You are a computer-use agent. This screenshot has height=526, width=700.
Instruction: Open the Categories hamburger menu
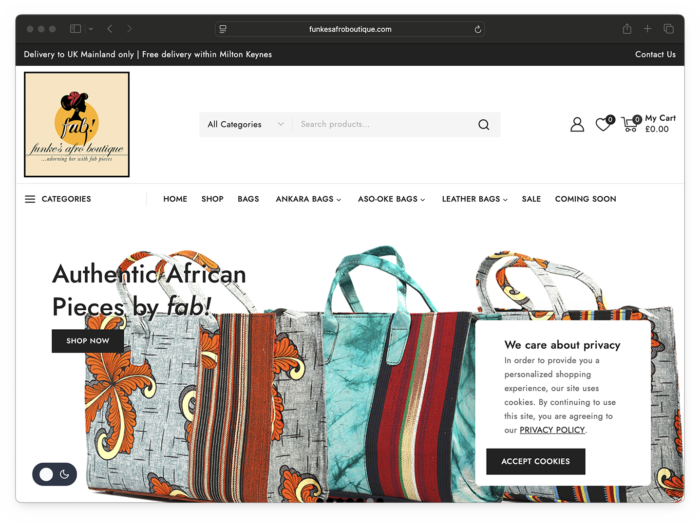pos(58,199)
